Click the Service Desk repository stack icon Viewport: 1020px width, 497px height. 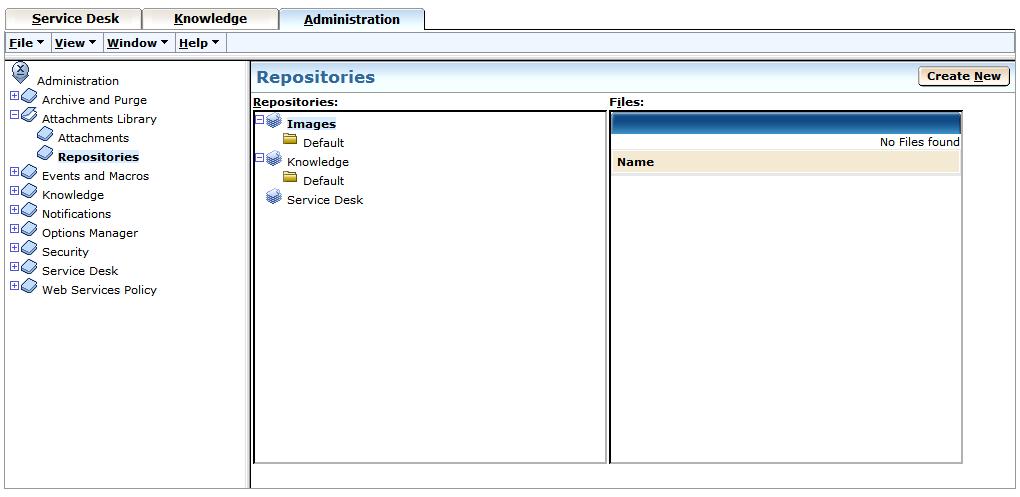click(273, 198)
